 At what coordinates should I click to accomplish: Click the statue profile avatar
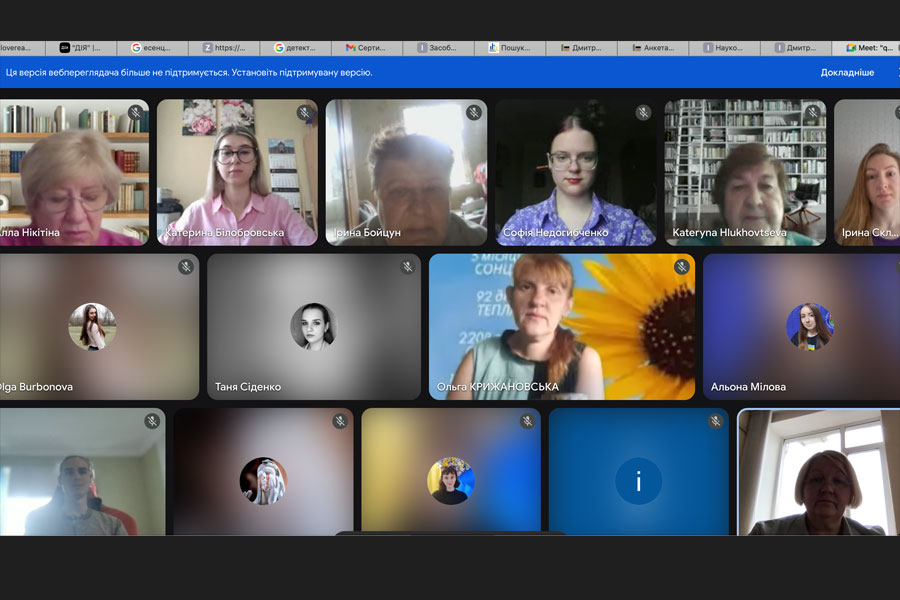[263, 481]
